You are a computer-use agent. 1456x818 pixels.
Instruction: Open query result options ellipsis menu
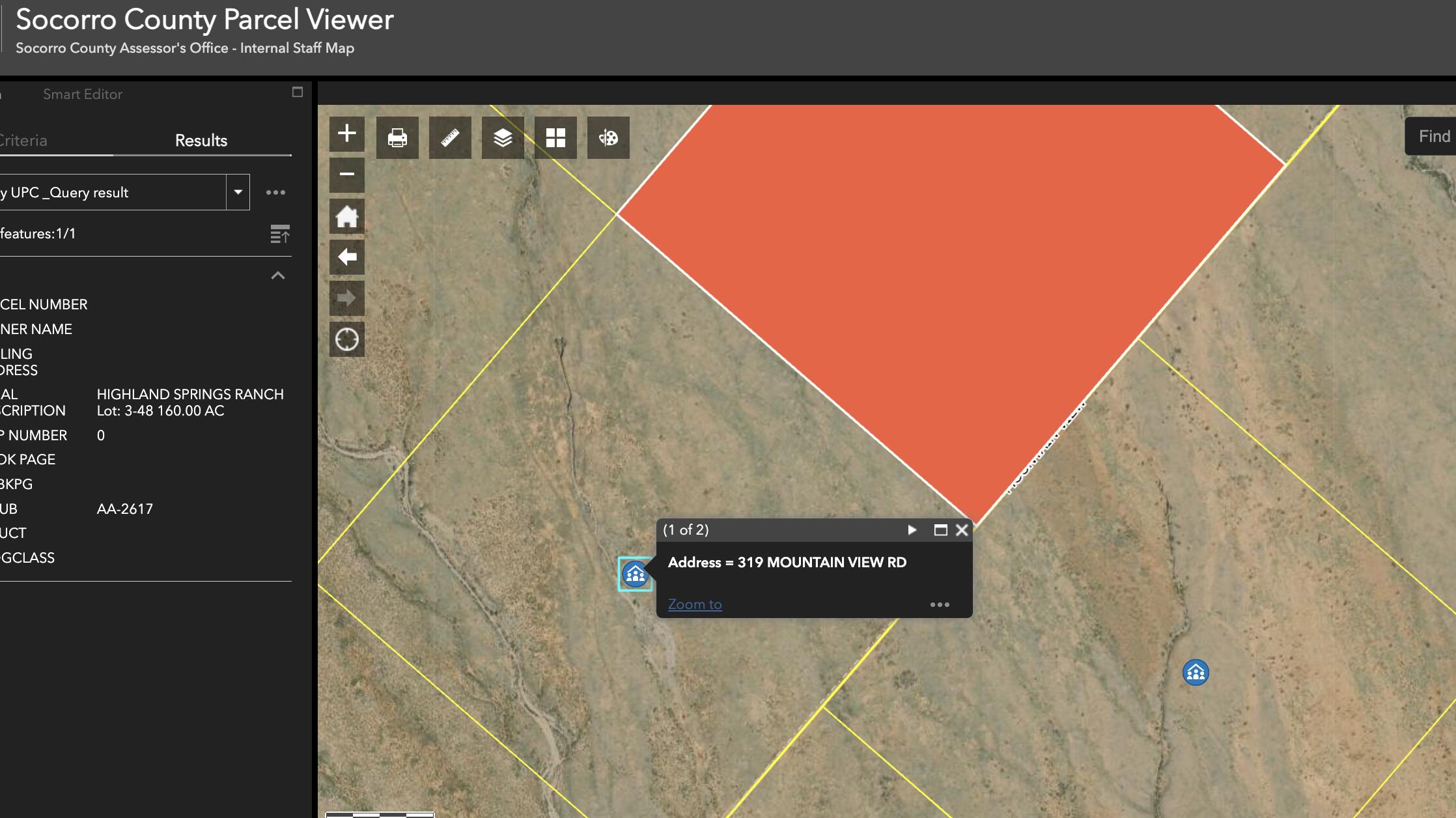[275, 192]
